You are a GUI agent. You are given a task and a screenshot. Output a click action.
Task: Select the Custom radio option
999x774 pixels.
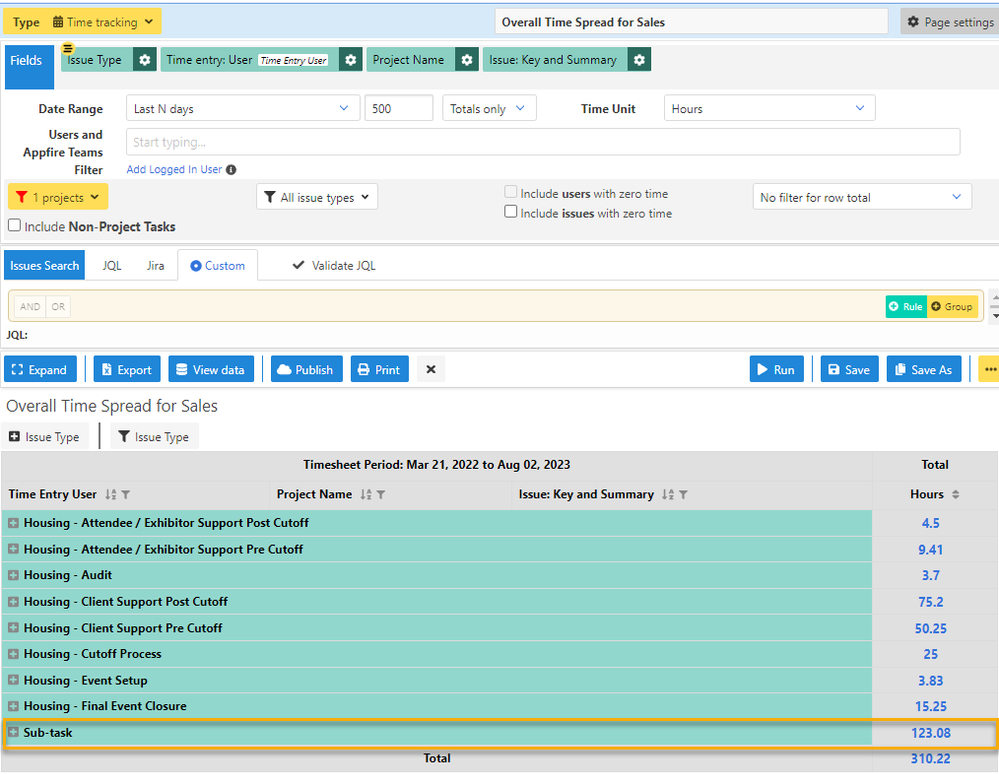[196, 266]
